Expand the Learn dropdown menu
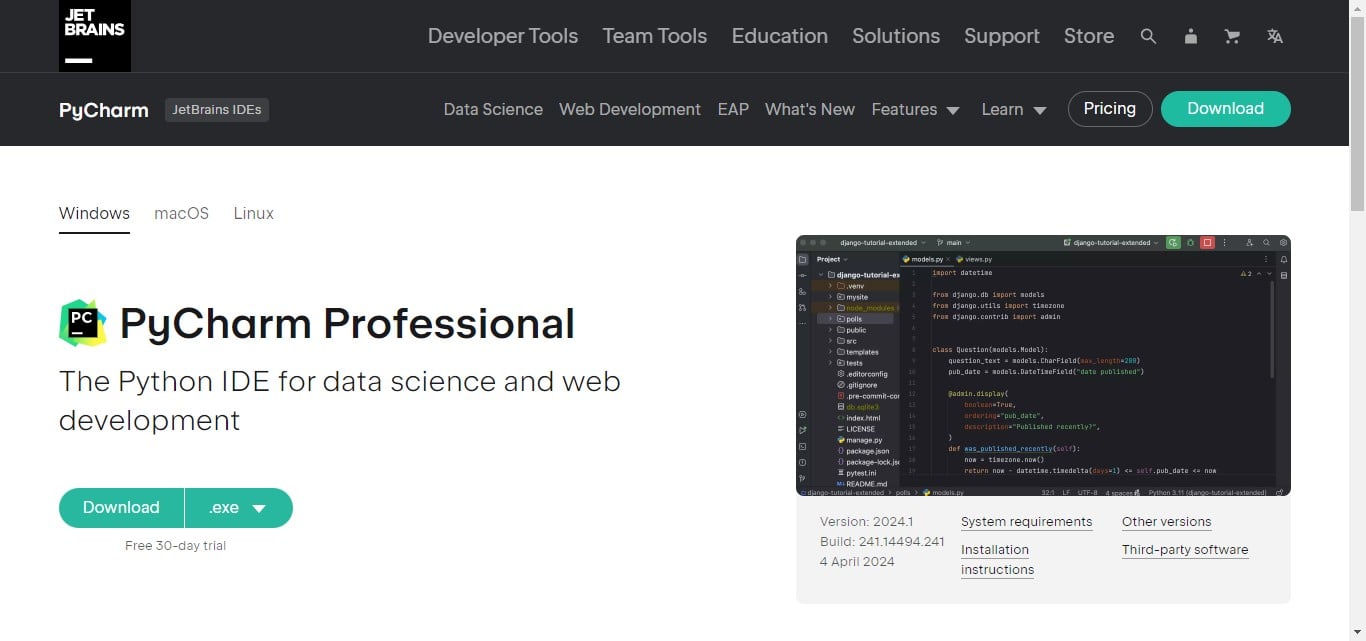This screenshot has height=641, width=1366. [1013, 109]
